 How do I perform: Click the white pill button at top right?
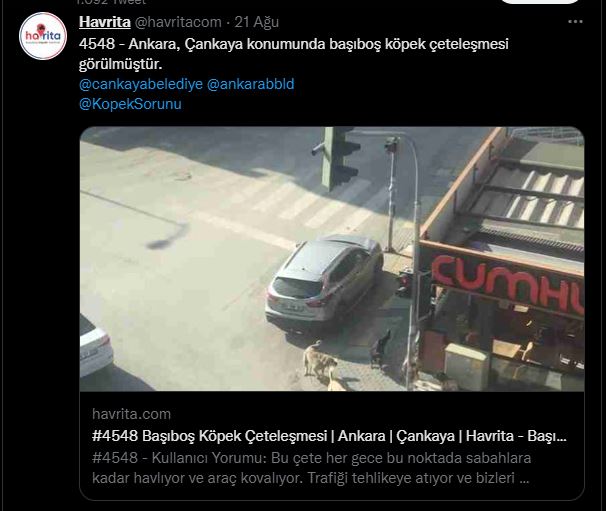point(540,2)
